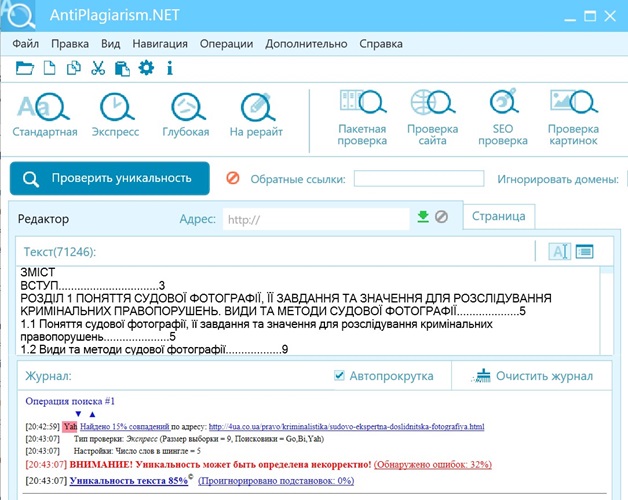Viewport: 628px width, 500px height.
Task: Click Операция поиска #1 journal heading
Action: pos(70,401)
